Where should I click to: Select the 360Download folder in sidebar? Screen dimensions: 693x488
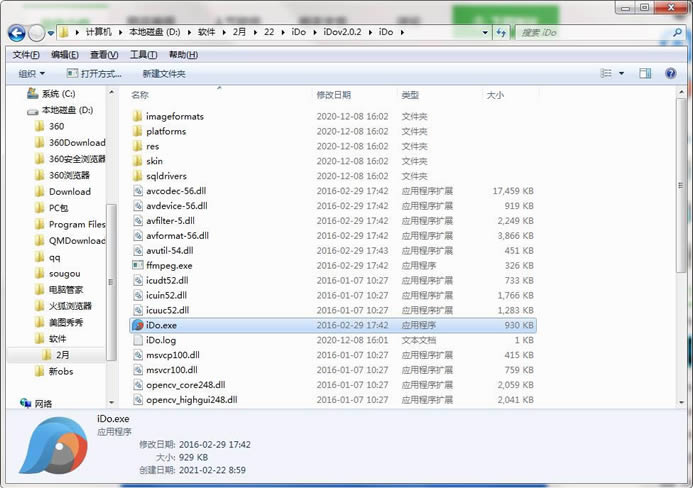[x=70, y=143]
